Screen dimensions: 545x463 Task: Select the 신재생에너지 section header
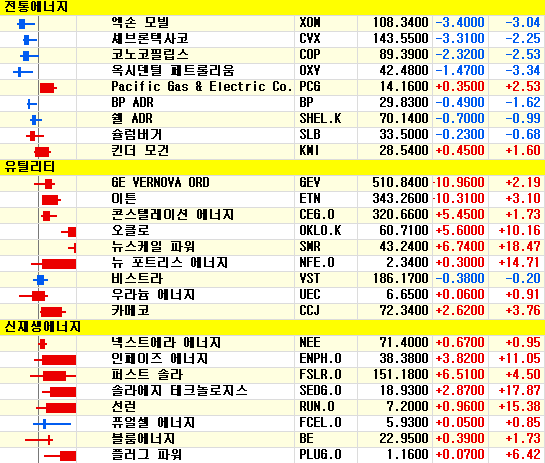coord(42,327)
